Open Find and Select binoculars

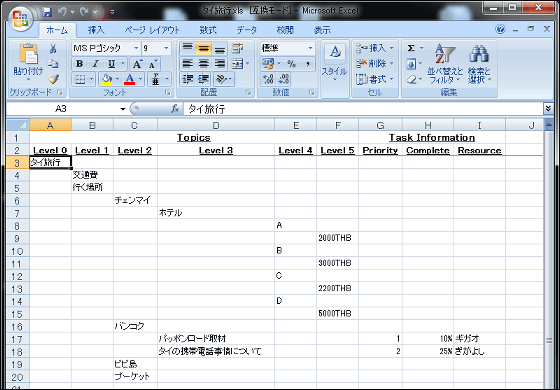pos(479,64)
